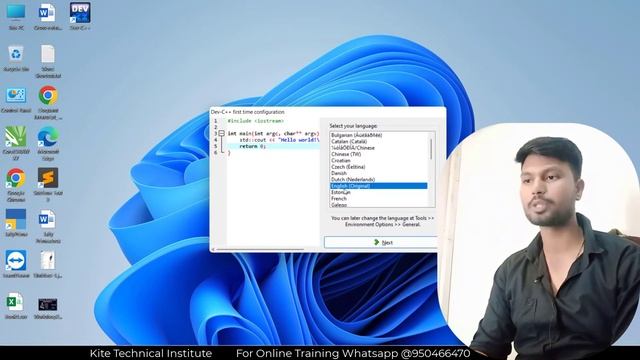The image size is (640, 360).
Task: Select Croatian in the language list
Action: (x=378, y=160)
